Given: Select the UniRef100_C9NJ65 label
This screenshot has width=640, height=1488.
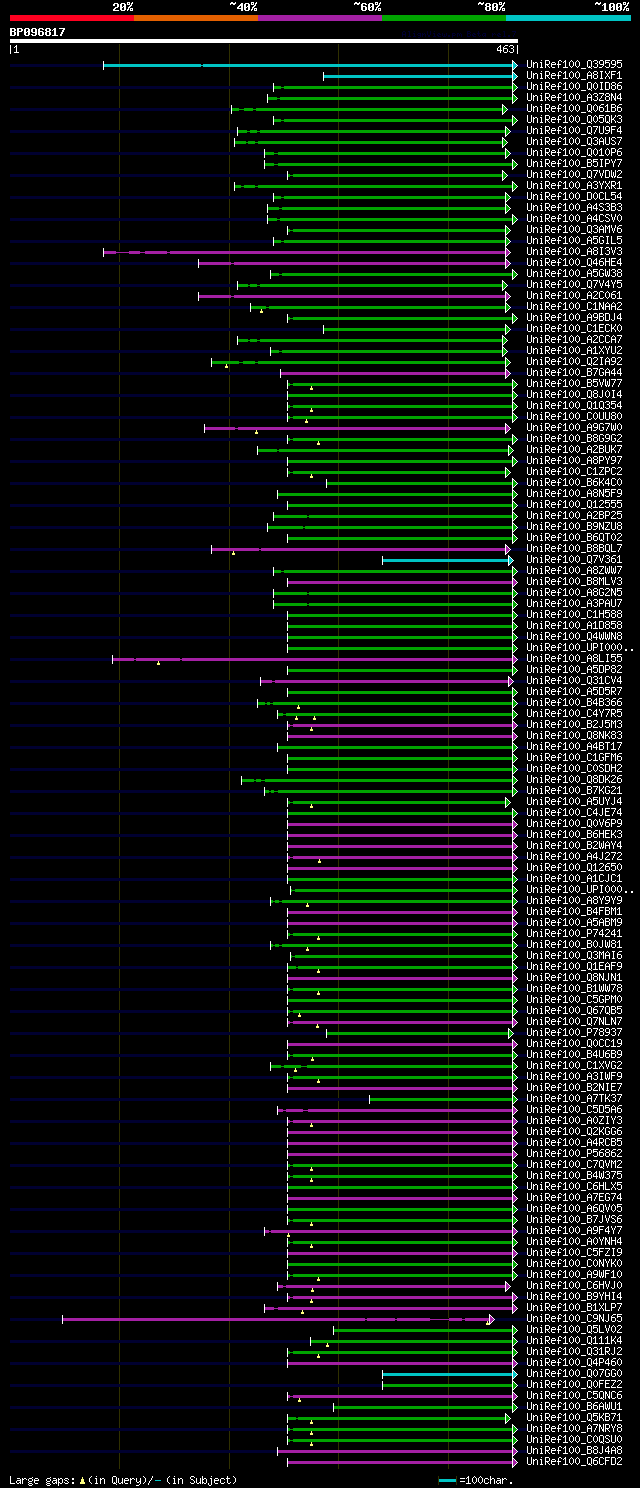Looking at the screenshot, I should [x=574, y=1318].
